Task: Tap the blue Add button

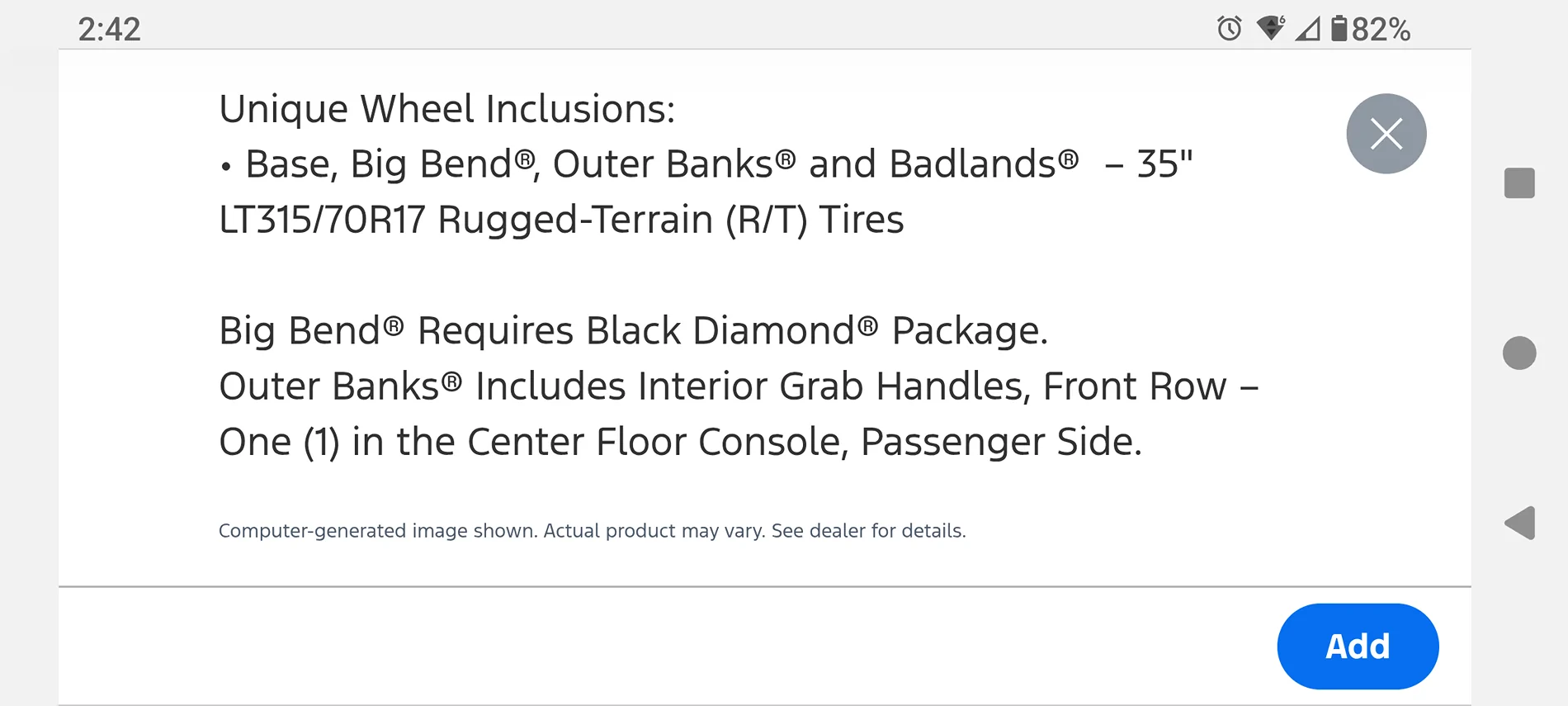Action: pos(1358,646)
